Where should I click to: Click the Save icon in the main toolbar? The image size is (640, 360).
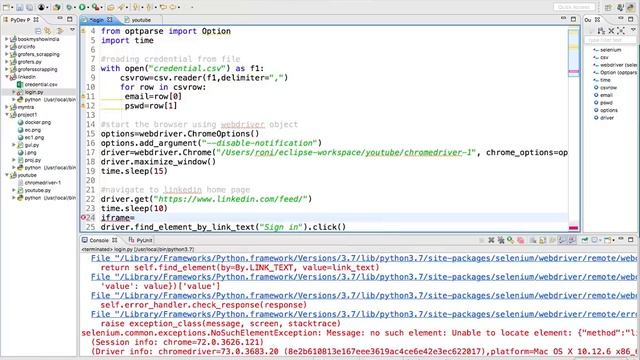tap(20, 7)
